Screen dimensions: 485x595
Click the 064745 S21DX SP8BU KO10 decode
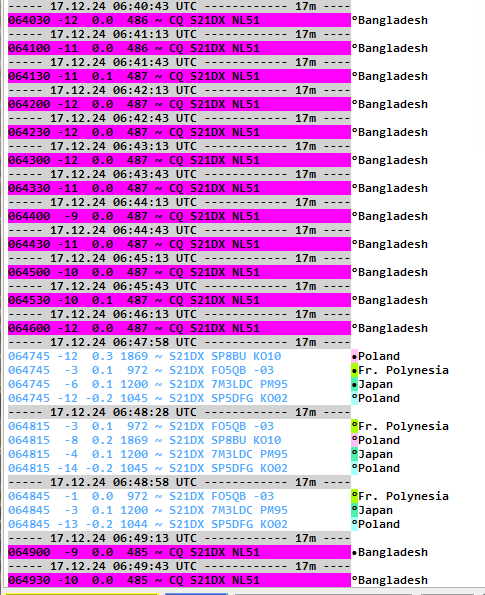pos(179,356)
